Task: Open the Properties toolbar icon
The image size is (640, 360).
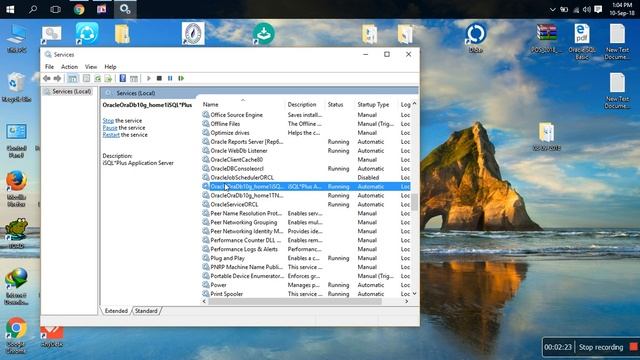Action: pyautogui.click(x=86, y=78)
